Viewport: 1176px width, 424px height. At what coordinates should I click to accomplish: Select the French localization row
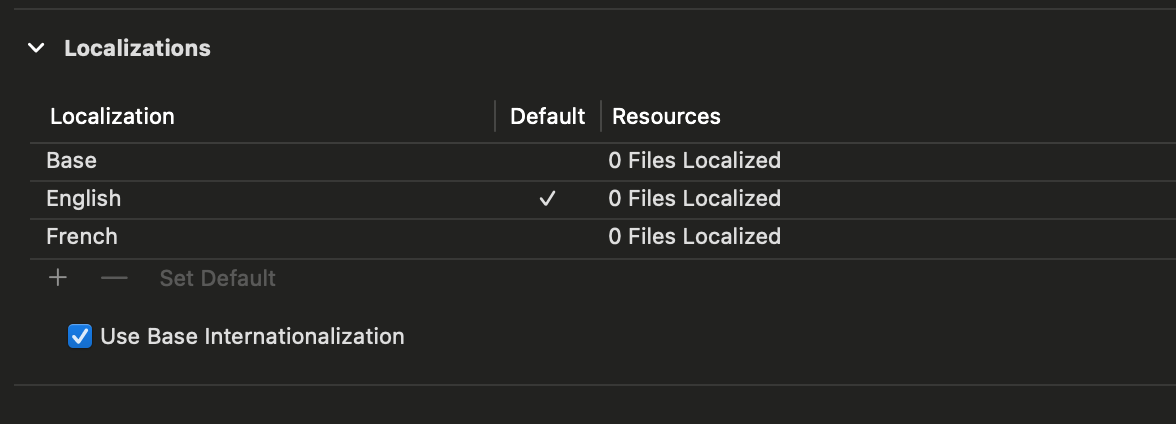point(603,237)
